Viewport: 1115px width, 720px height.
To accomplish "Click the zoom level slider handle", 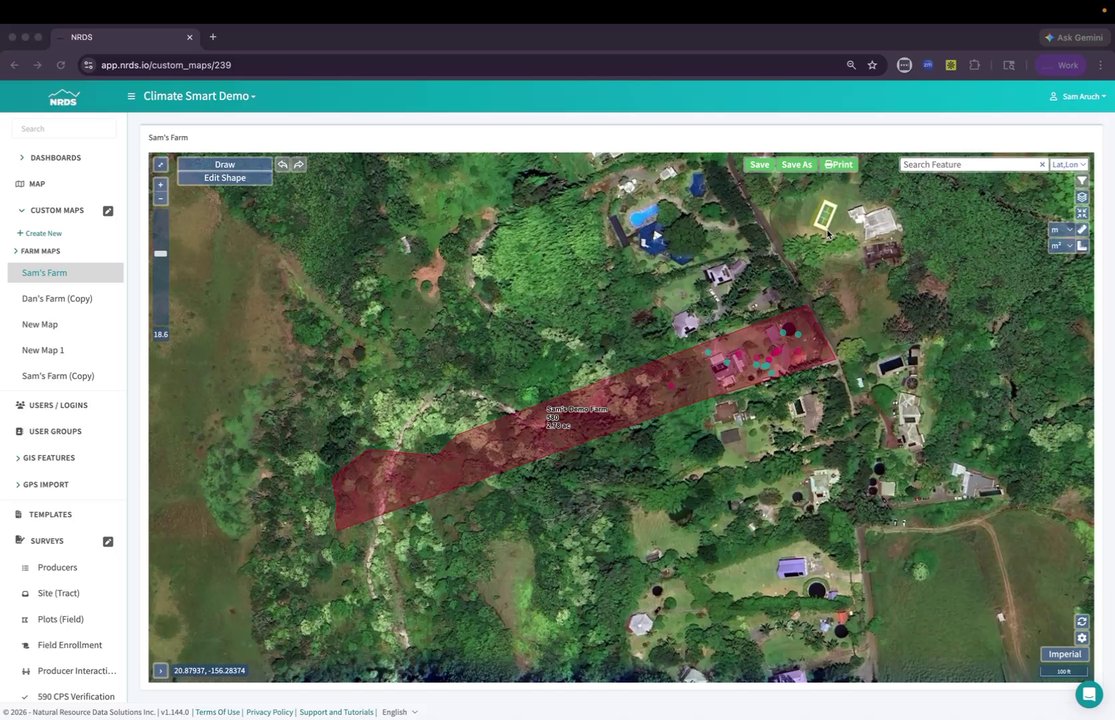I will click(x=161, y=254).
